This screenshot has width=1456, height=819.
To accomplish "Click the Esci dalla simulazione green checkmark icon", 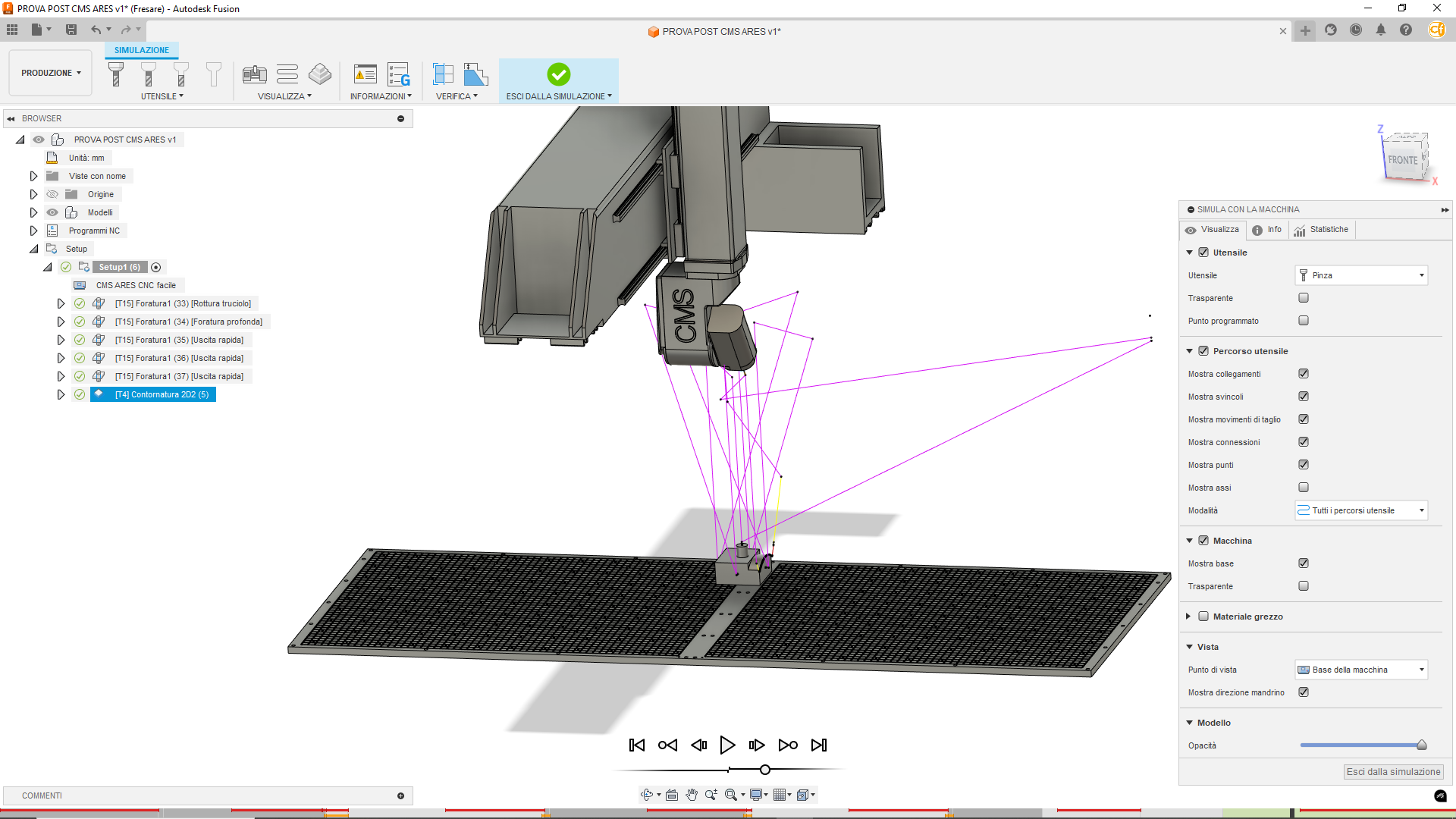I will pos(558,75).
